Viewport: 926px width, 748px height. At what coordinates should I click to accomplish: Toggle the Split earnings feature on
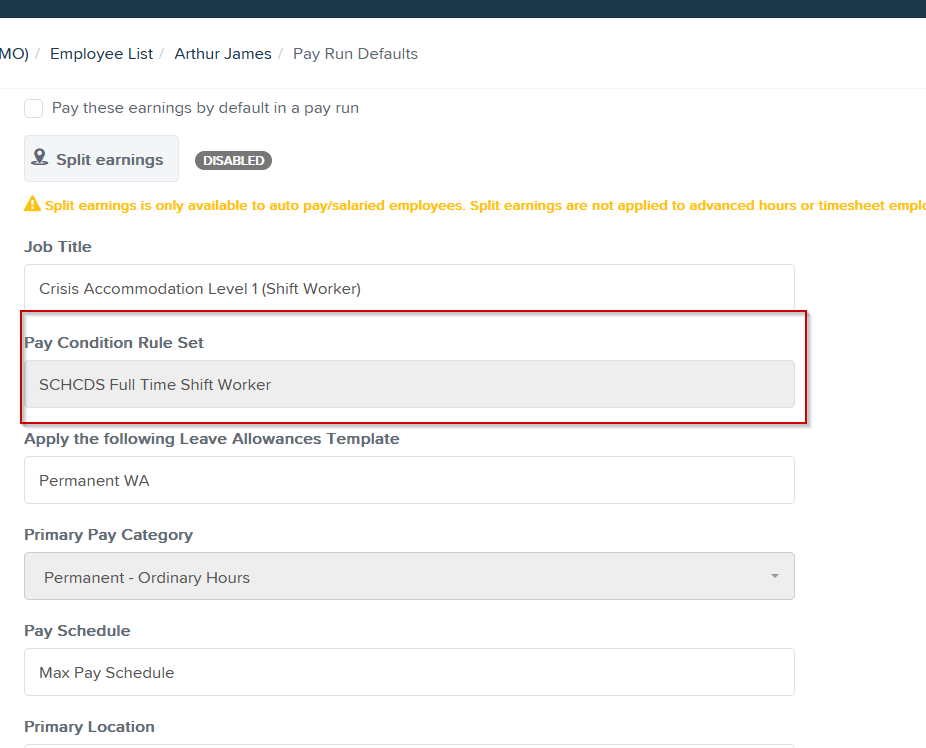pos(100,158)
